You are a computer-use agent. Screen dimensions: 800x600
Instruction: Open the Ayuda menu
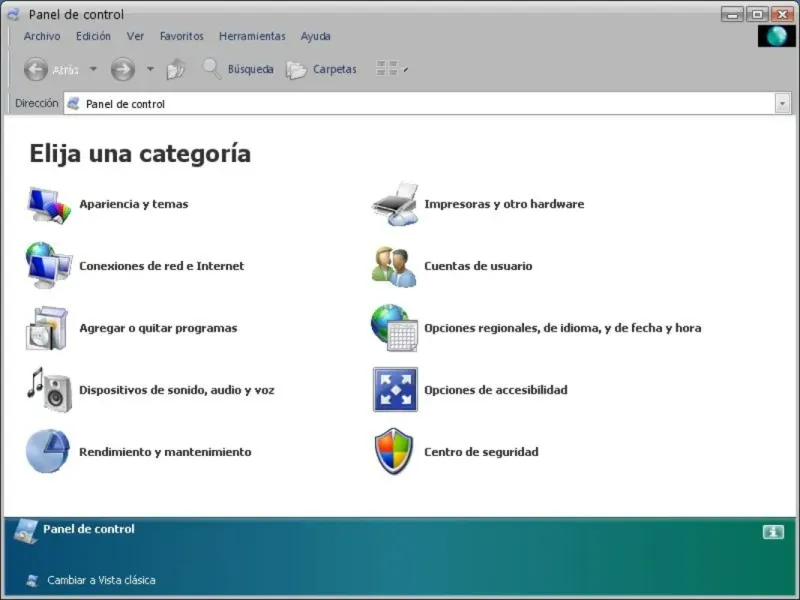(x=315, y=36)
